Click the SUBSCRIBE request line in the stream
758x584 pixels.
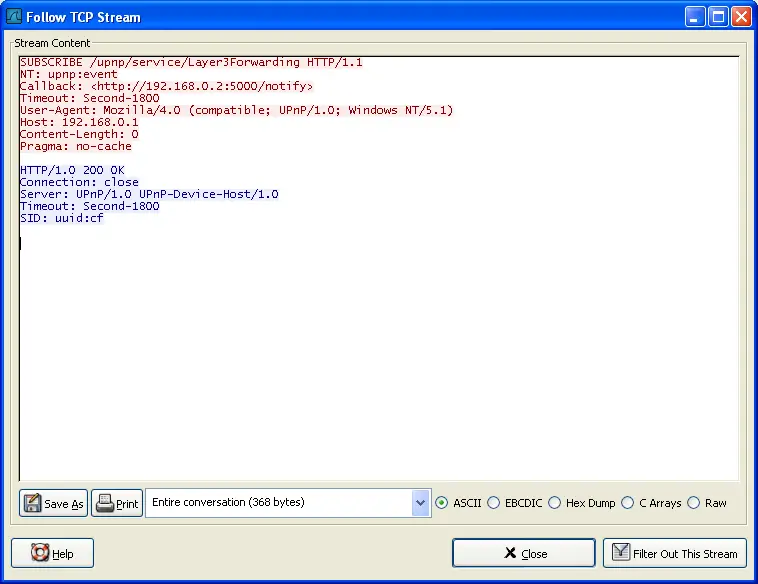click(x=190, y=62)
